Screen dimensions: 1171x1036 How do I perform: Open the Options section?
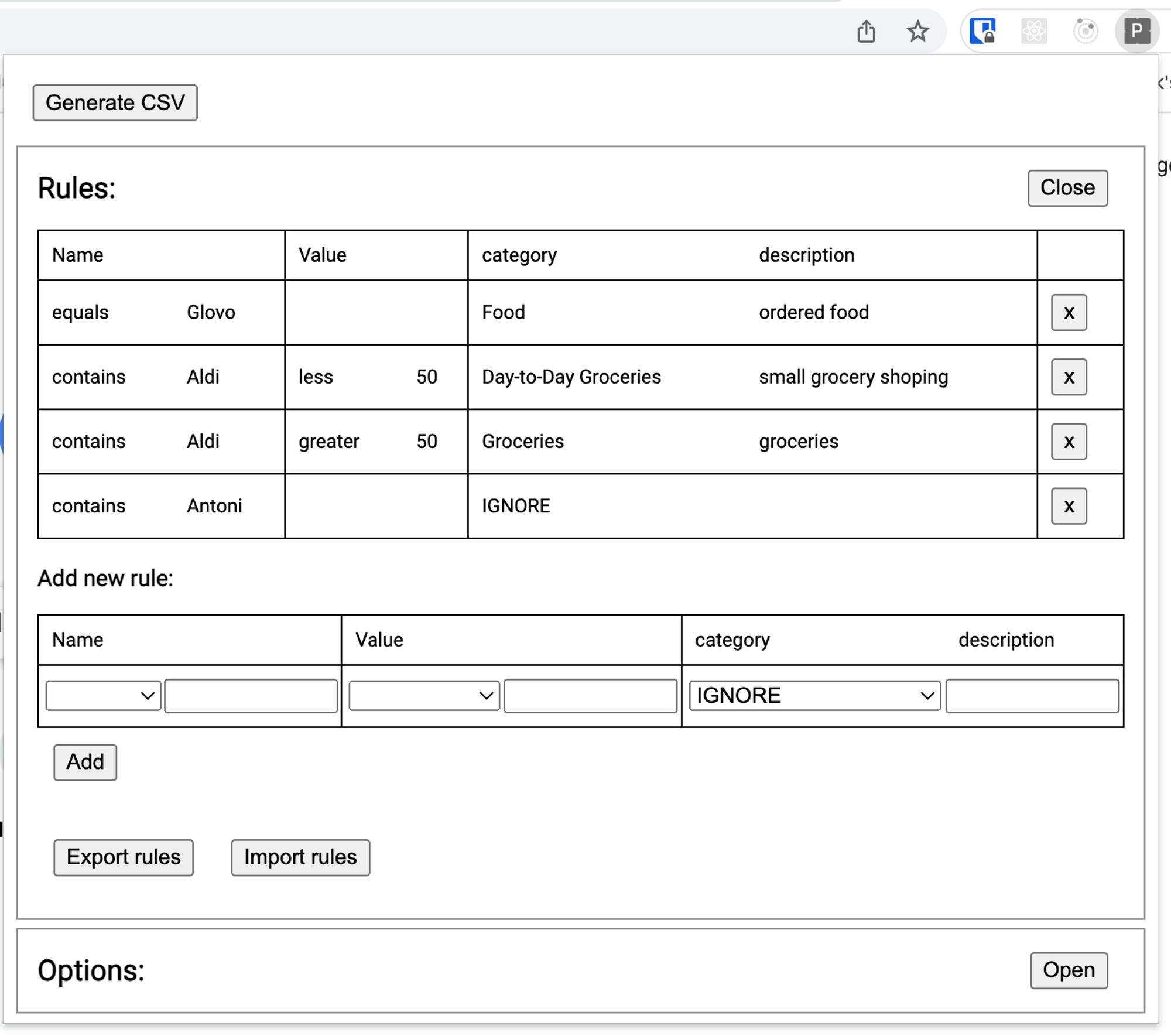tap(1069, 970)
